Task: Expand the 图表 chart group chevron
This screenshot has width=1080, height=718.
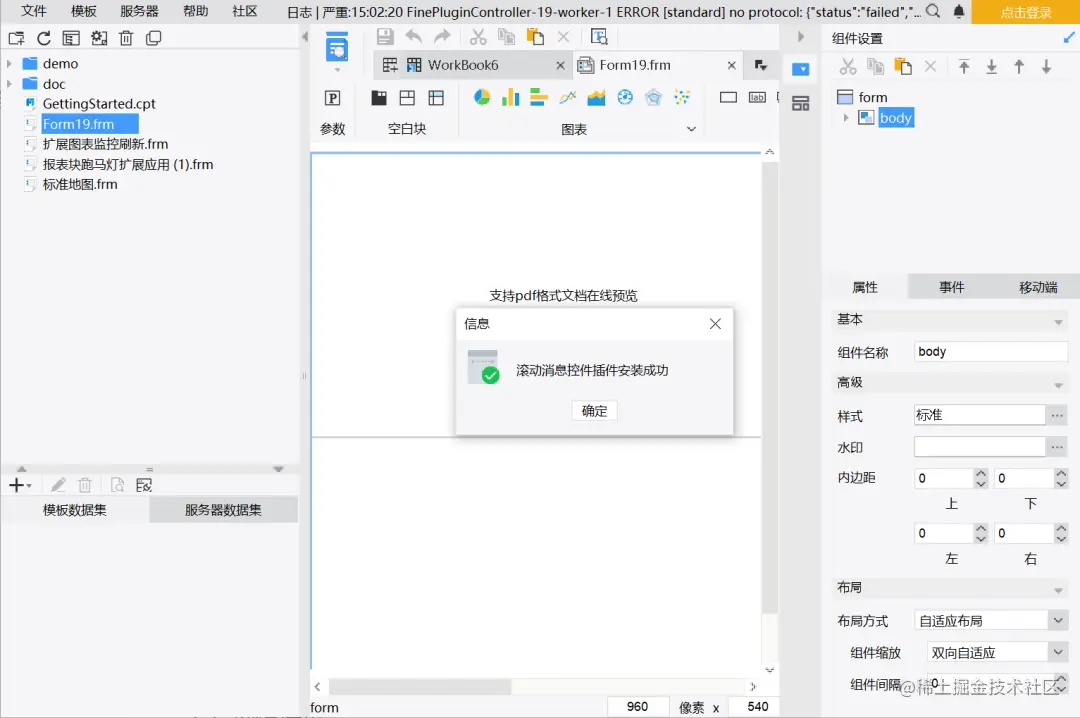Action: coord(693,128)
